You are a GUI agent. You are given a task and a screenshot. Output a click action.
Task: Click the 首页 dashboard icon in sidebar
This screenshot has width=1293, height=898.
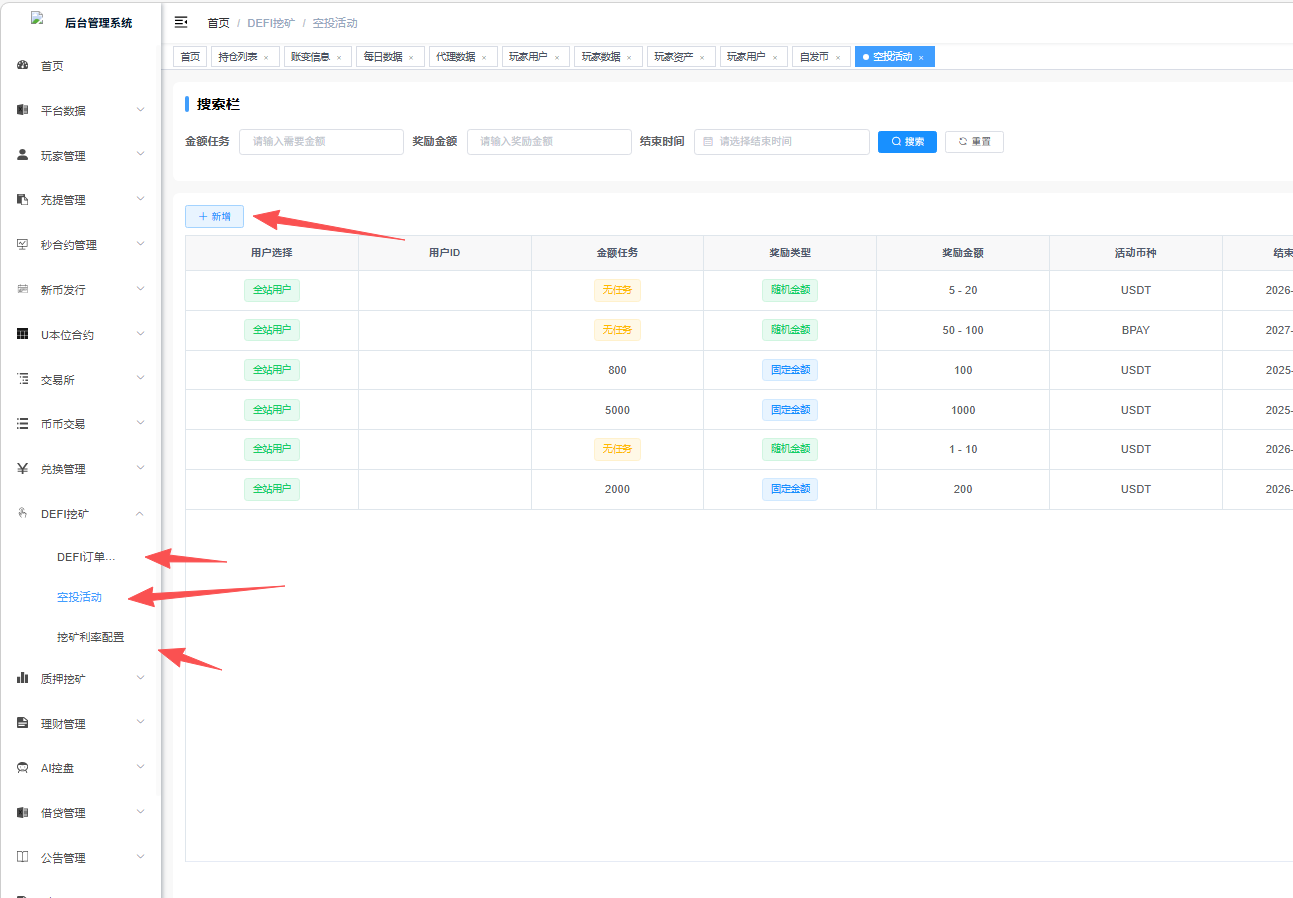pyautogui.click(x=23, y=66)
